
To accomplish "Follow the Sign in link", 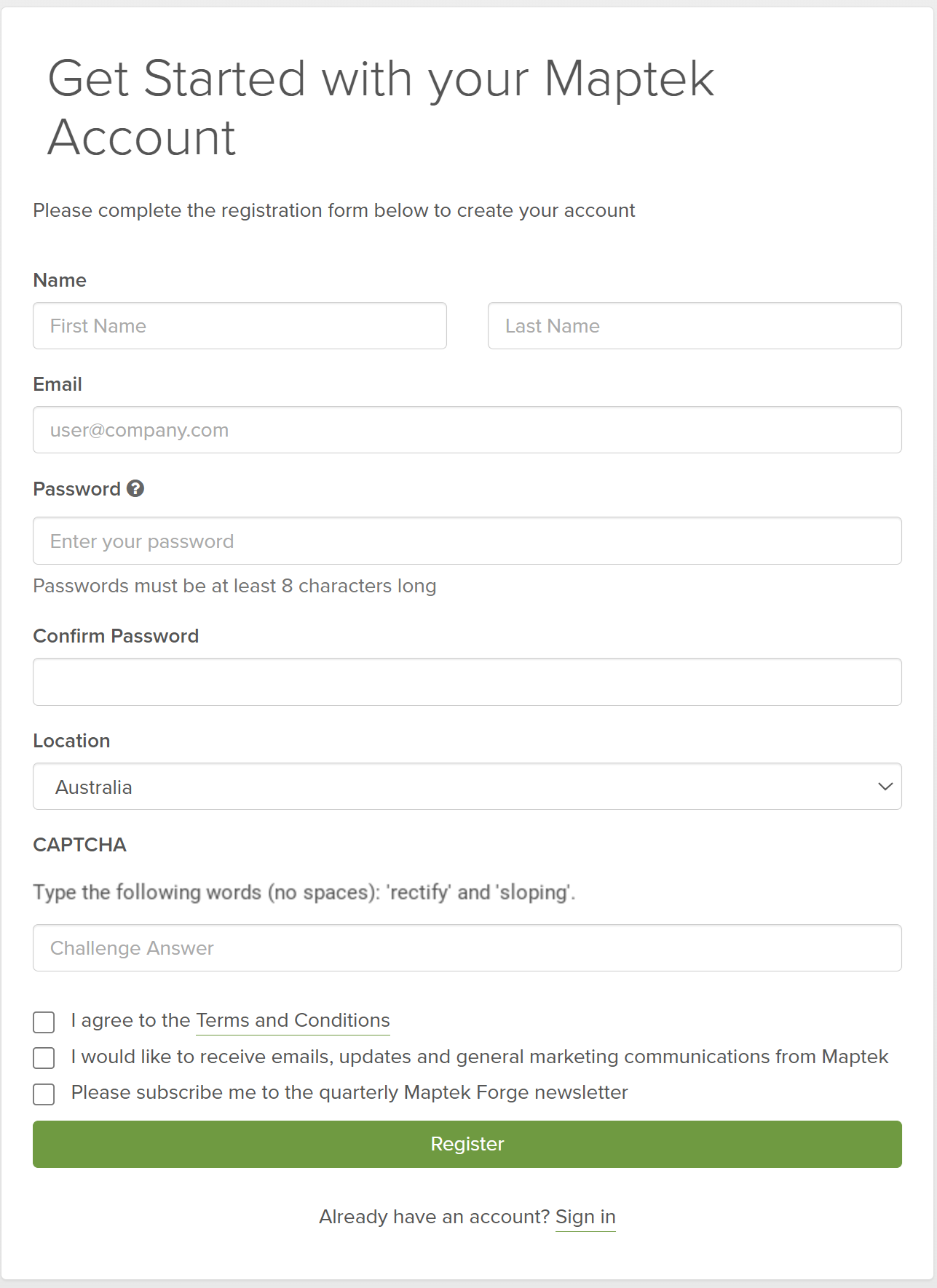I will click(585, 1217).
